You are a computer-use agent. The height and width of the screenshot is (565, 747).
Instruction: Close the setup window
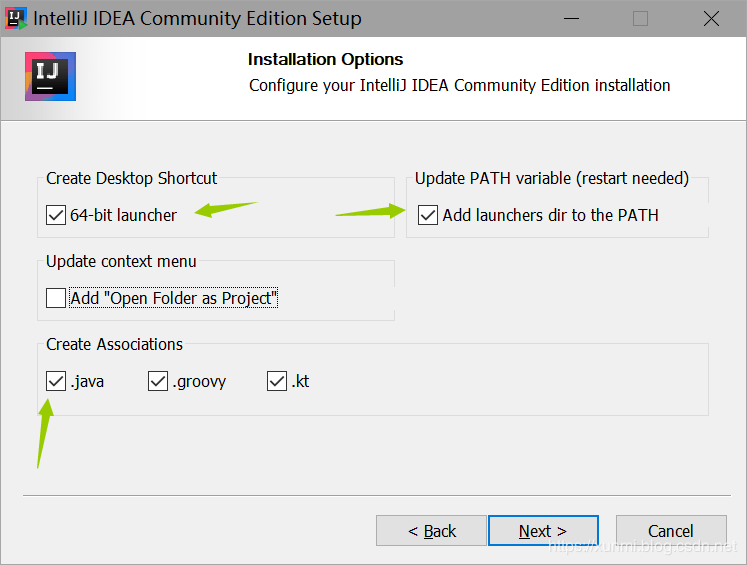click(711, 19)
